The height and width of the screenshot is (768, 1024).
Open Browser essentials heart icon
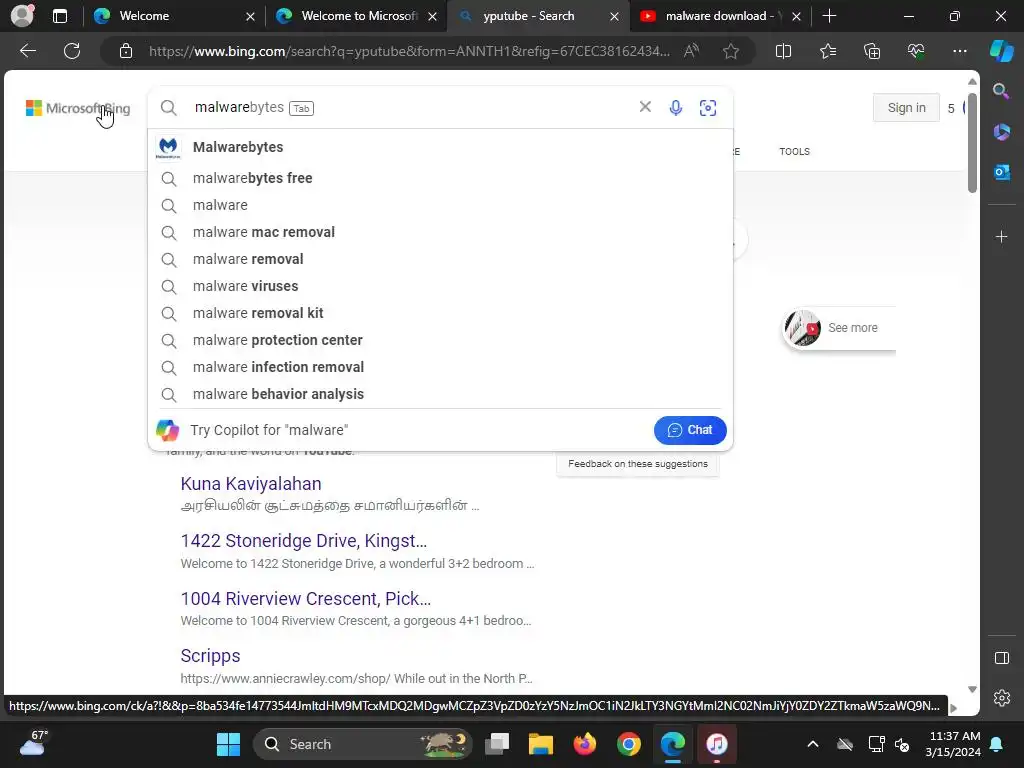pyautogui.click(x=916, y=51)
